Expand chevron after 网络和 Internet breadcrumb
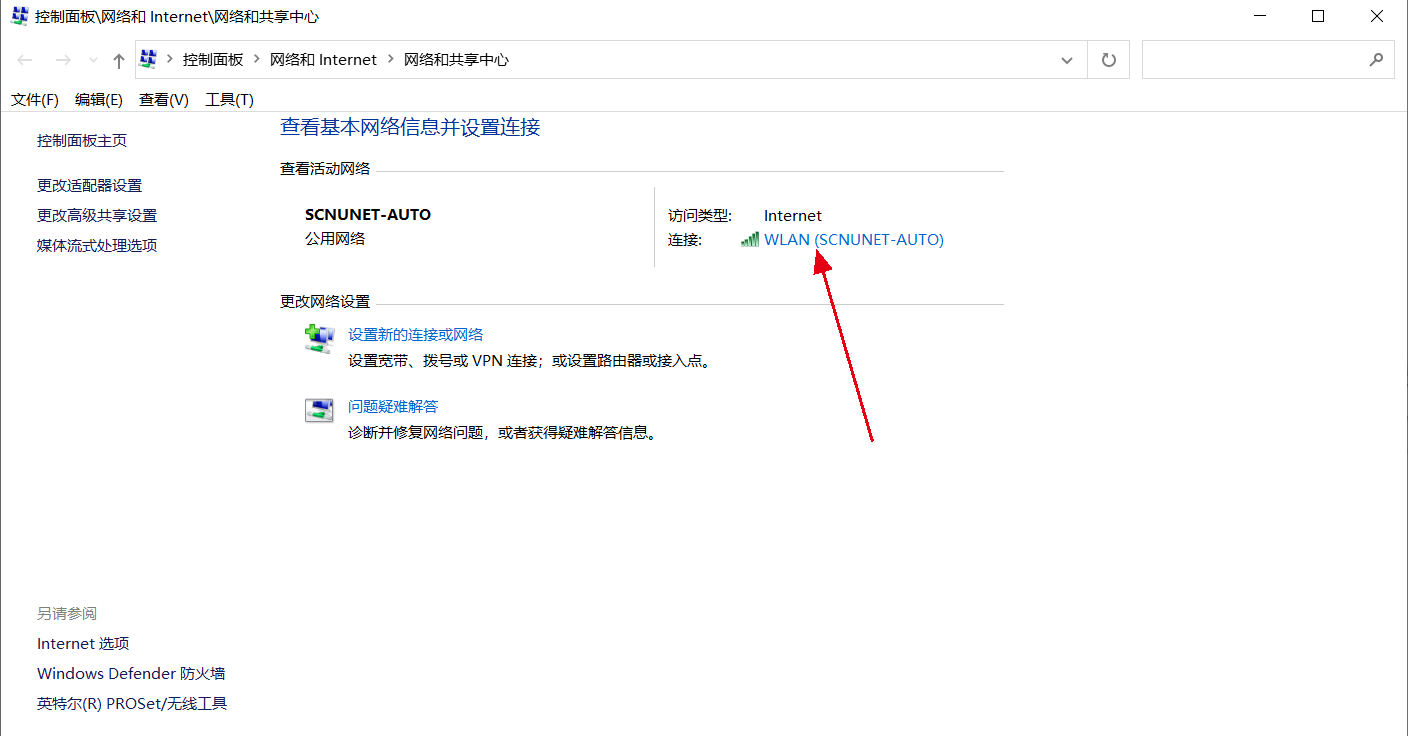The height and width of the screenshot is (736, 1408). click(x=391, y=60)
